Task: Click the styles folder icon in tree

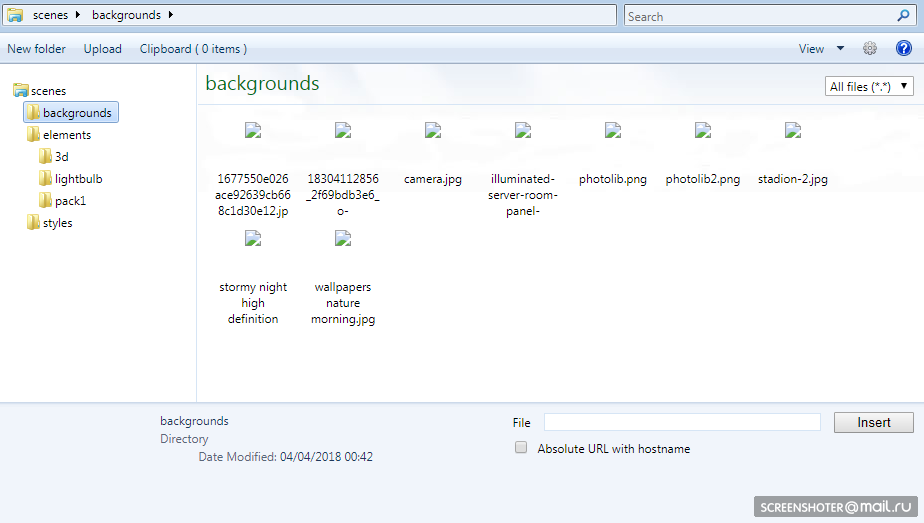Action: click(34, 223)
